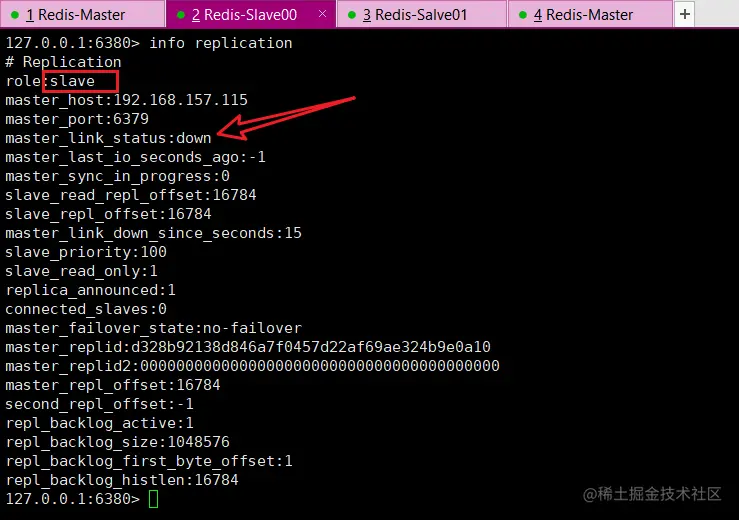Click the 'repl_backlog_size:1048576' line

[117, 442]
